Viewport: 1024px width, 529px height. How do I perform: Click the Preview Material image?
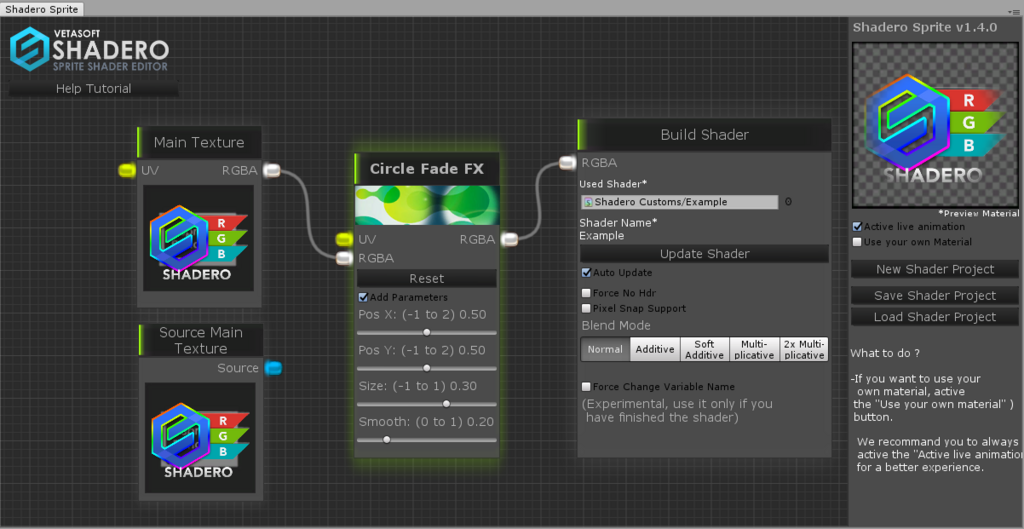pyautogui.click(x=935, y=125)
